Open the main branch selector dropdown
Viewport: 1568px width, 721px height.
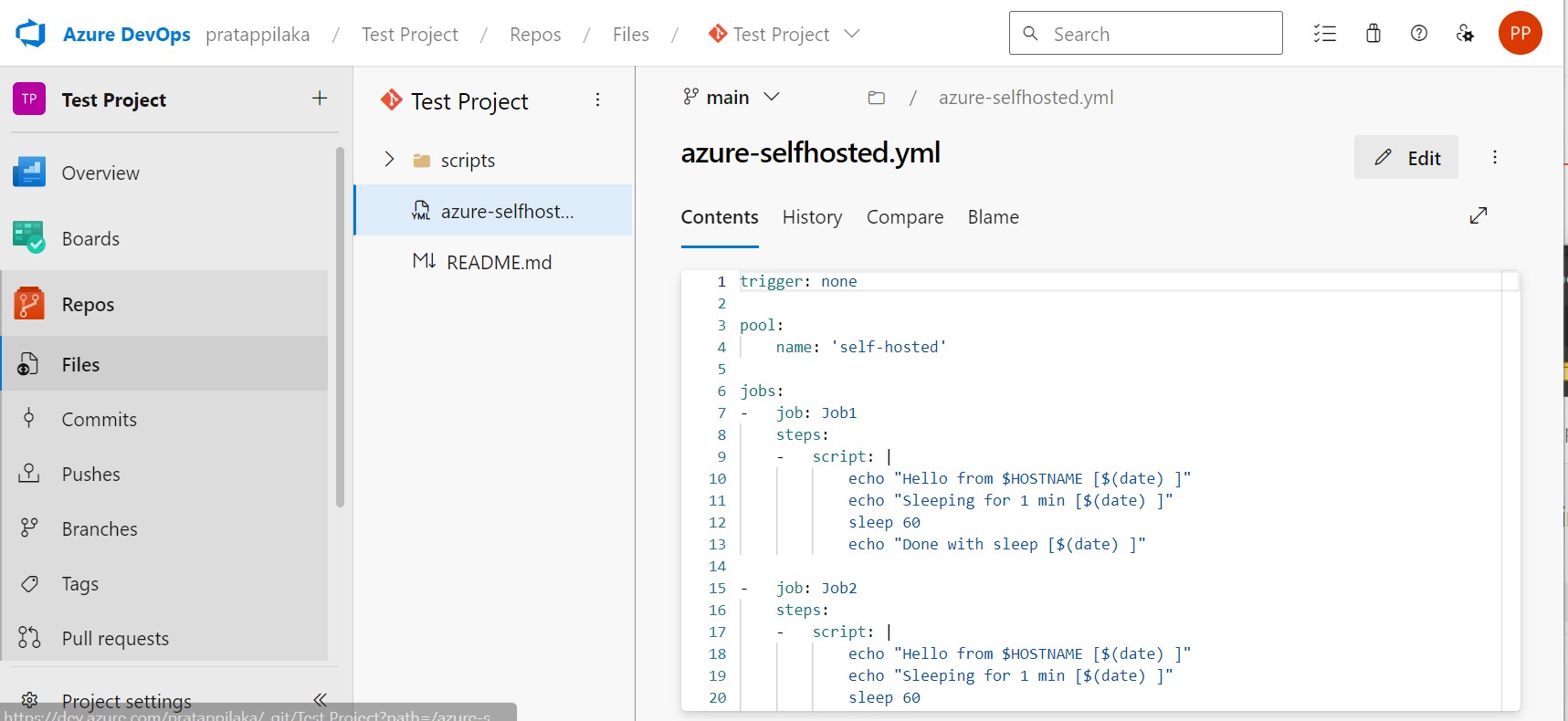[731, 98]
